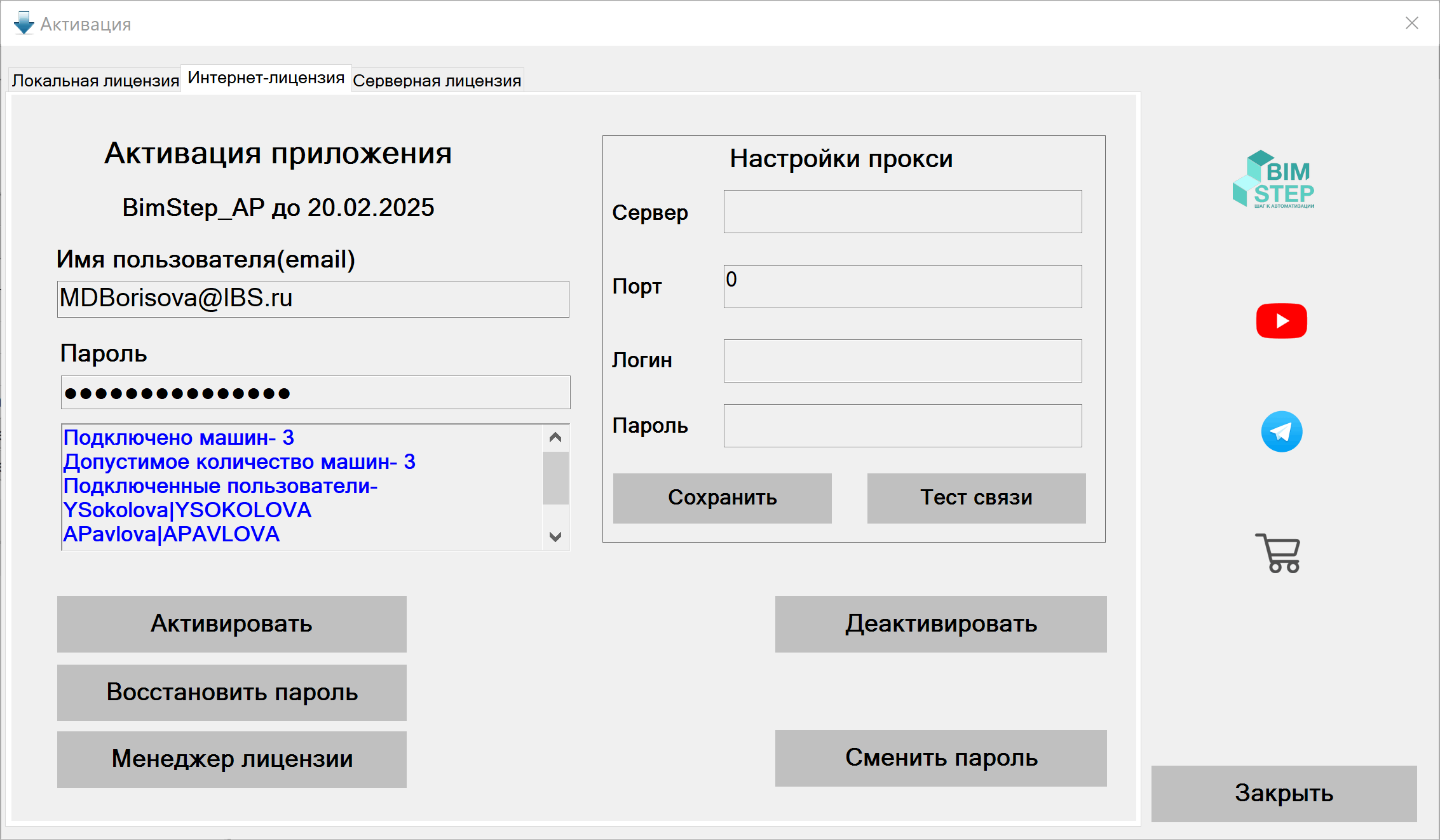Click the Активировать button
This screenshot has height=840, width=1440.
(232, 624)
